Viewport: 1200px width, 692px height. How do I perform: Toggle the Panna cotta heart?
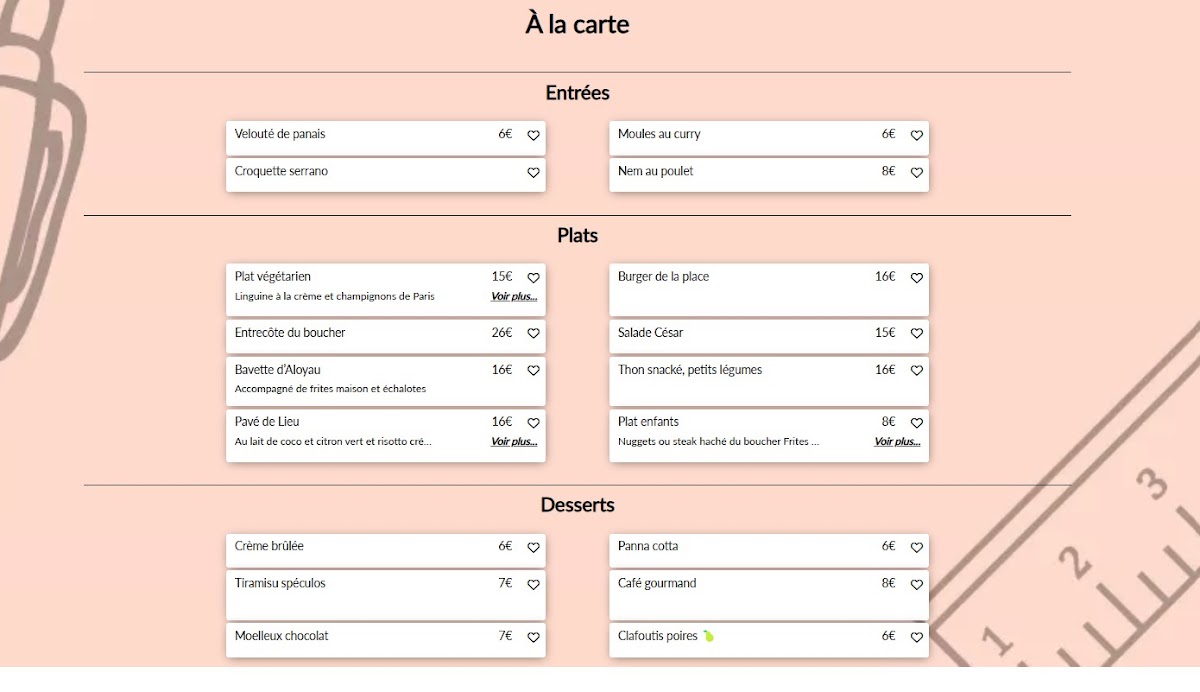(916, 547)
